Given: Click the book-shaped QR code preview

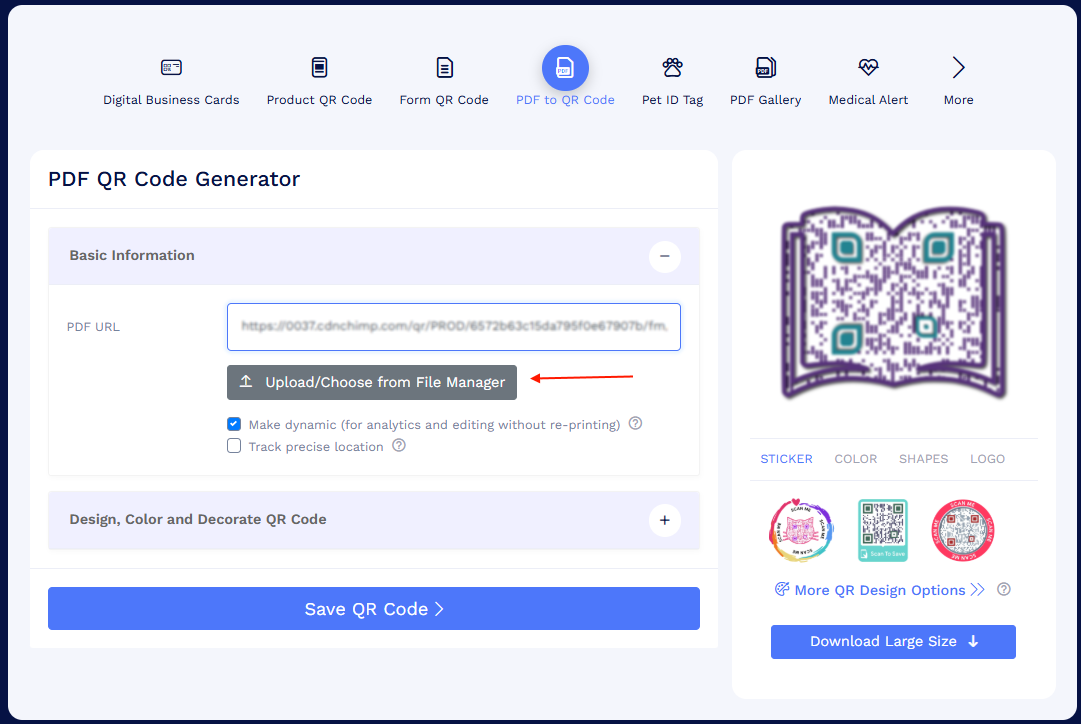Looking at the screenshot, I should (893, 302).
